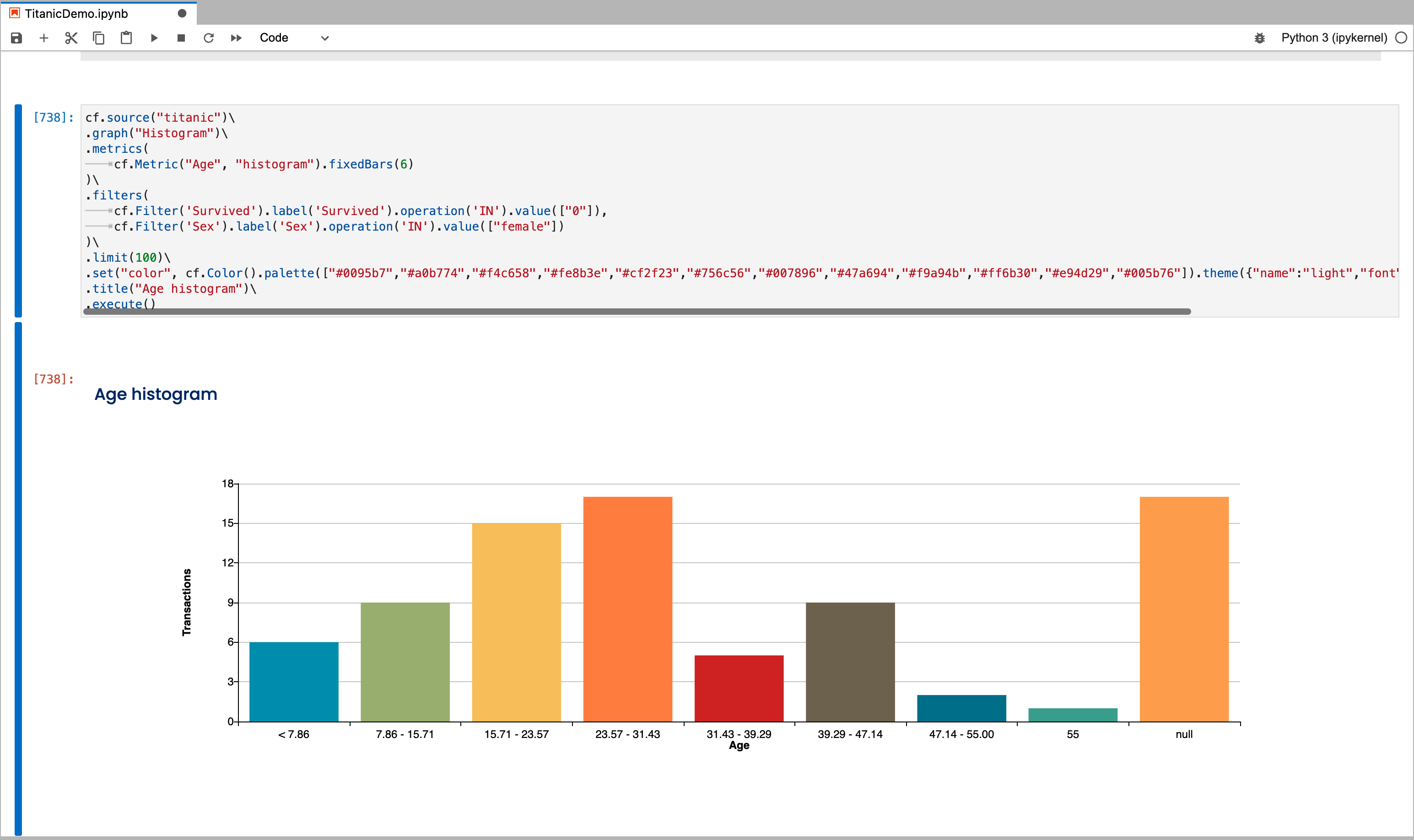Viewport: 1414px width, 840px height.
Task: Interrupt the kernel with the stop icon
Action: coord(181,38)
